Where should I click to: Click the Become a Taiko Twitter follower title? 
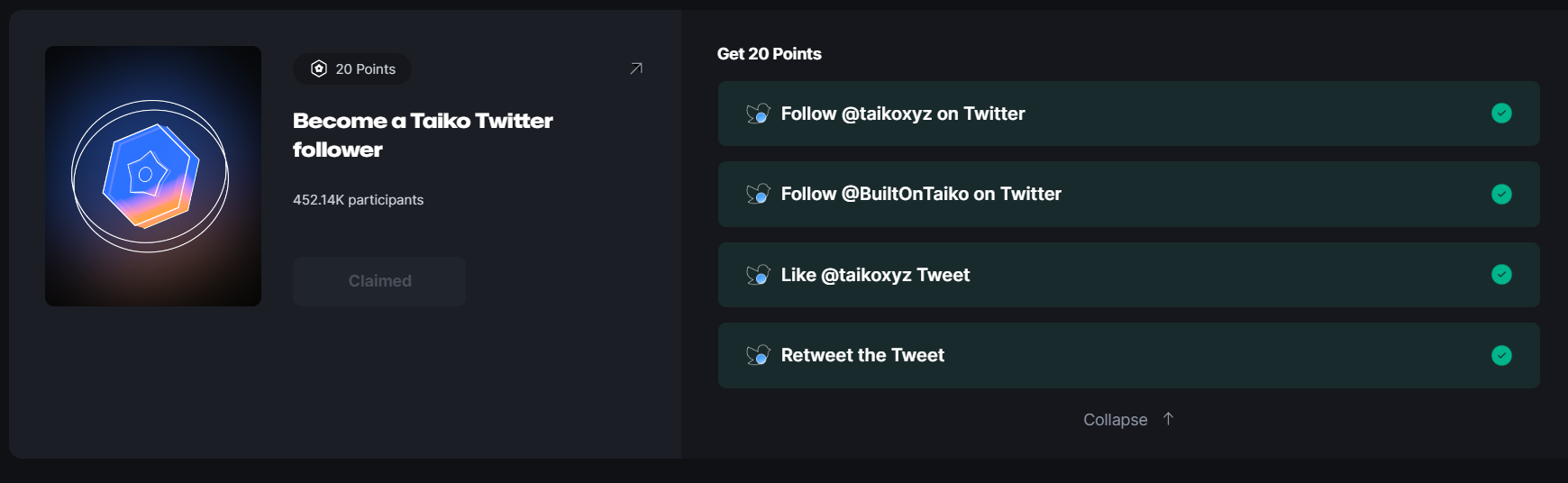423,135
